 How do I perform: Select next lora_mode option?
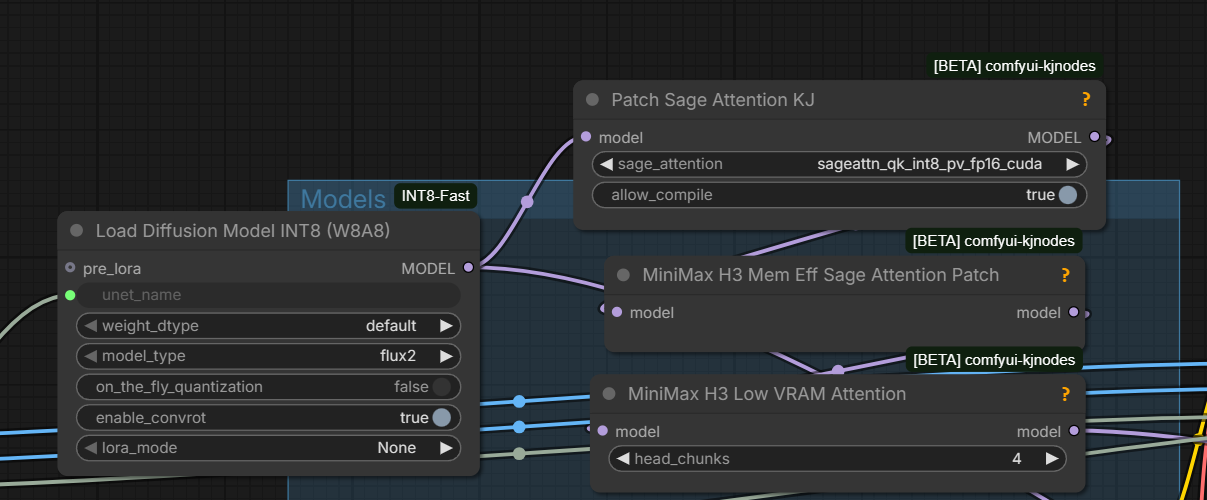pyautogui.click(x=446, y=448)
